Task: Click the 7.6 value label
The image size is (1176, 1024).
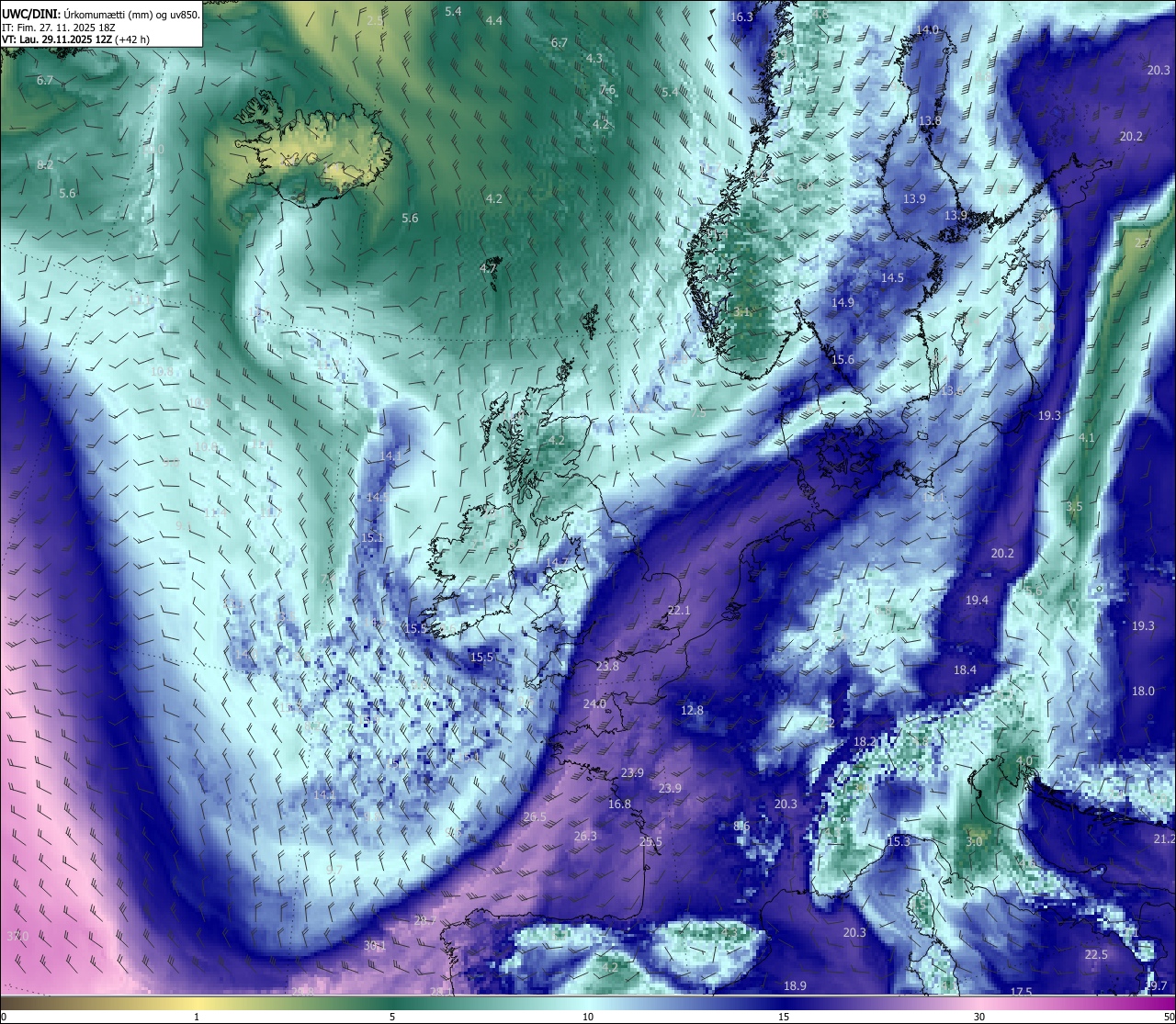Action: (607, 90)
